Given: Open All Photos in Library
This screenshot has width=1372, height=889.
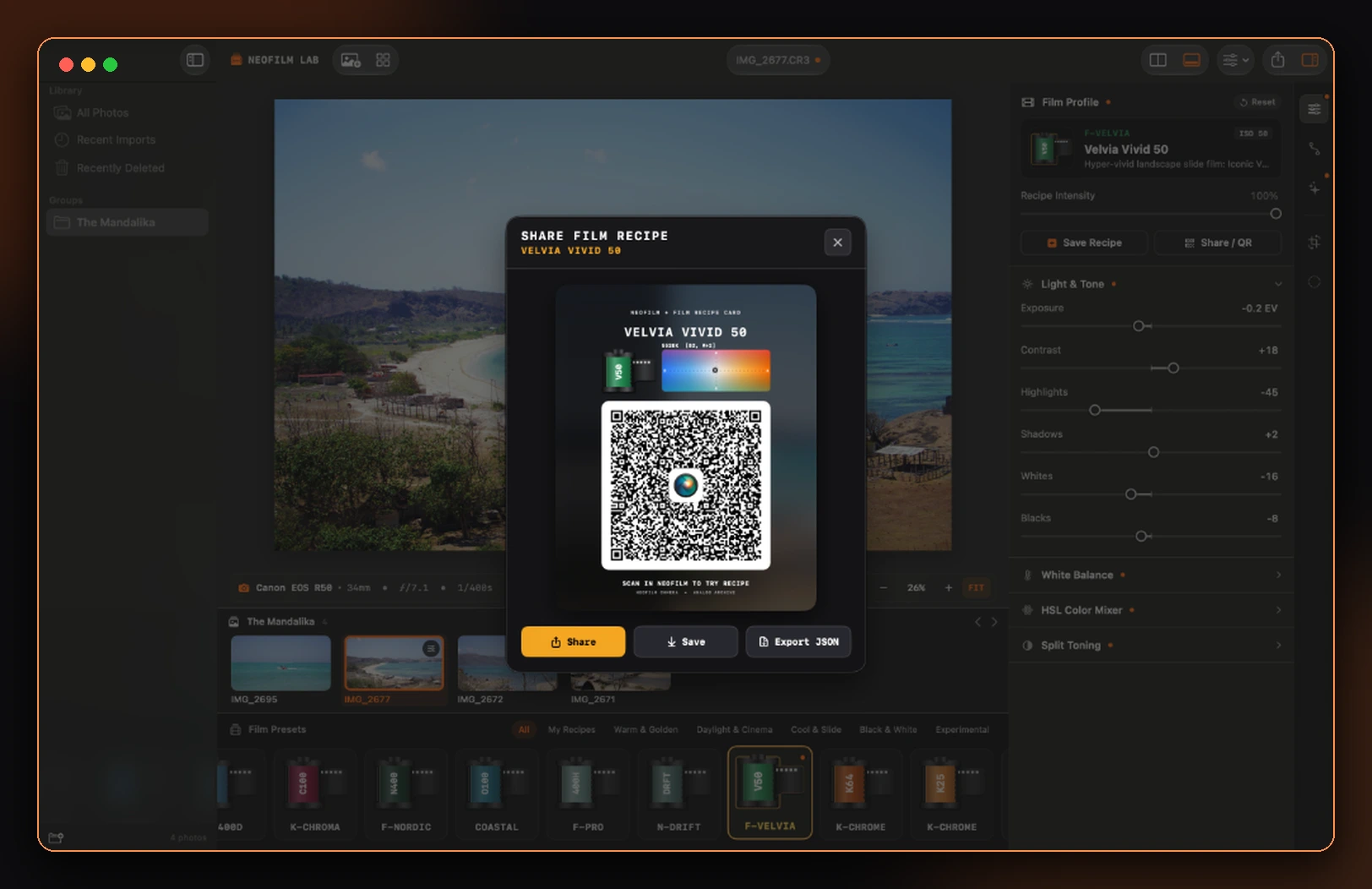Looking at the screenshot, I should coord(128,112).
